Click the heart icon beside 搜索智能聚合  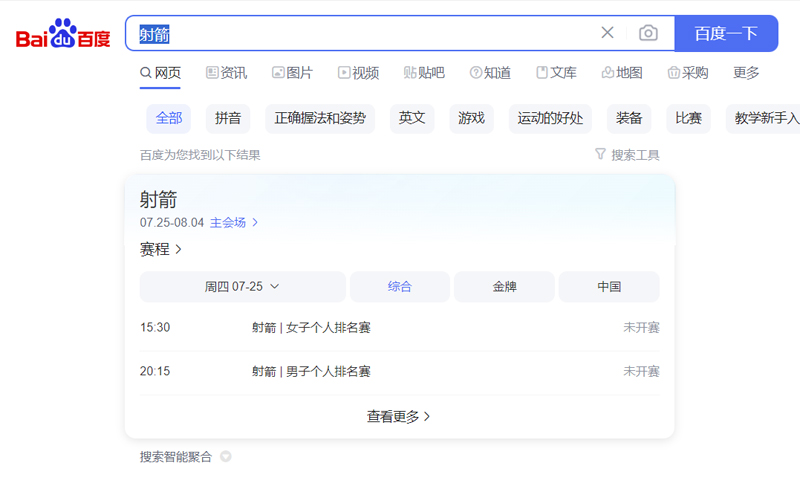pos(226,457)
